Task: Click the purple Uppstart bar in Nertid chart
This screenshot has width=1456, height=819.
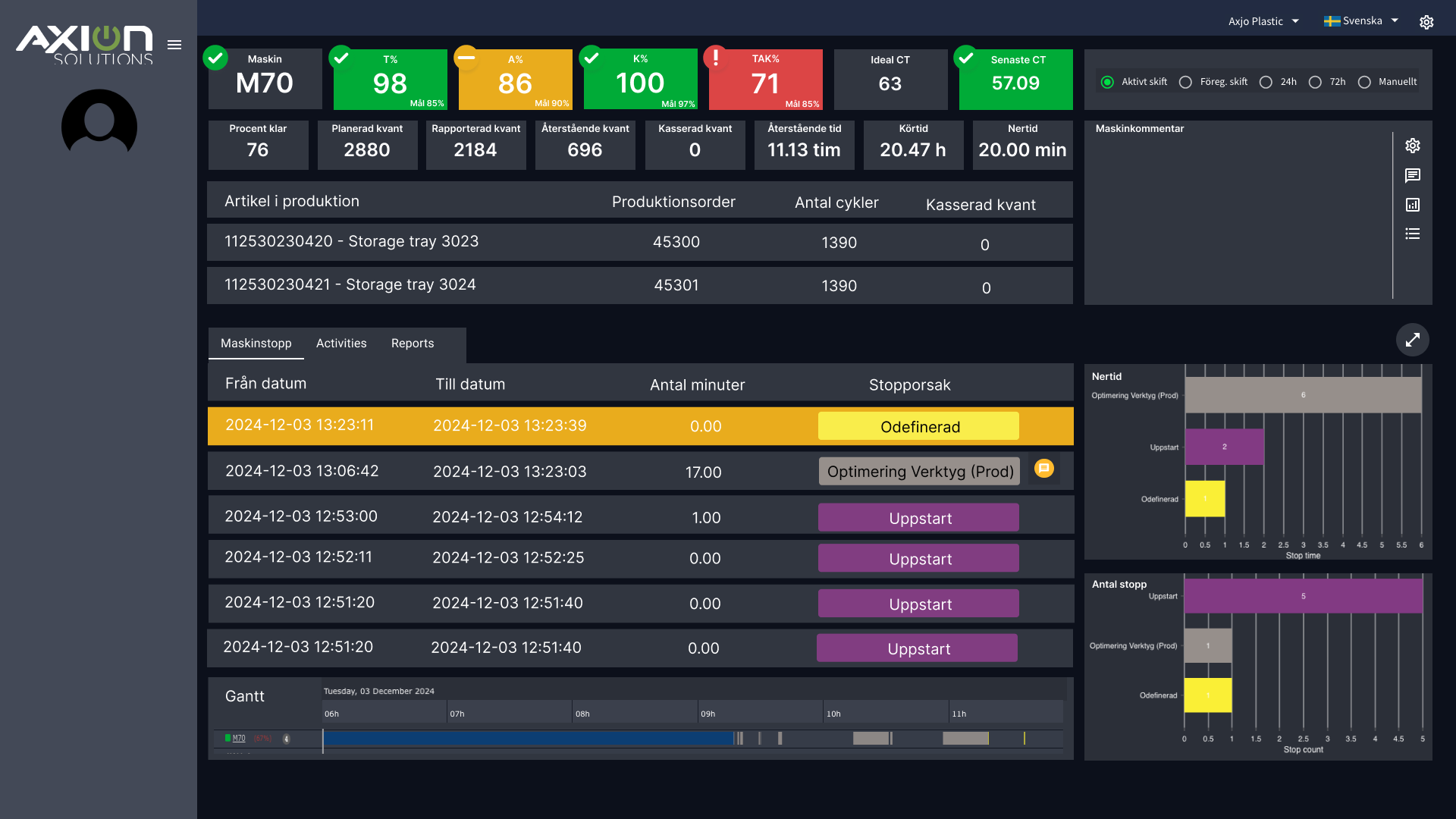Action: (x=1224, y=447)
